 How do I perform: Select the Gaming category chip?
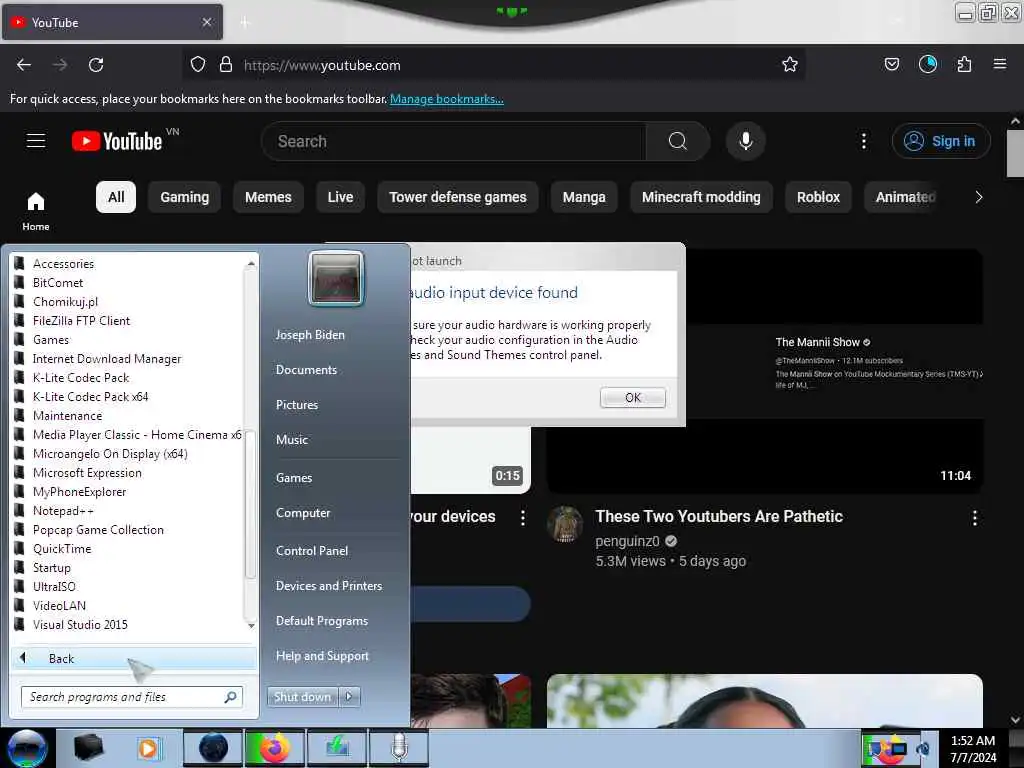click(184, 197)
